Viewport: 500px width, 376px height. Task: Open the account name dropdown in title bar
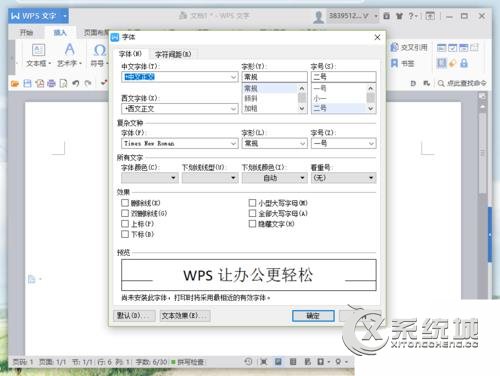pyautogui.click(x=376, y=16)
